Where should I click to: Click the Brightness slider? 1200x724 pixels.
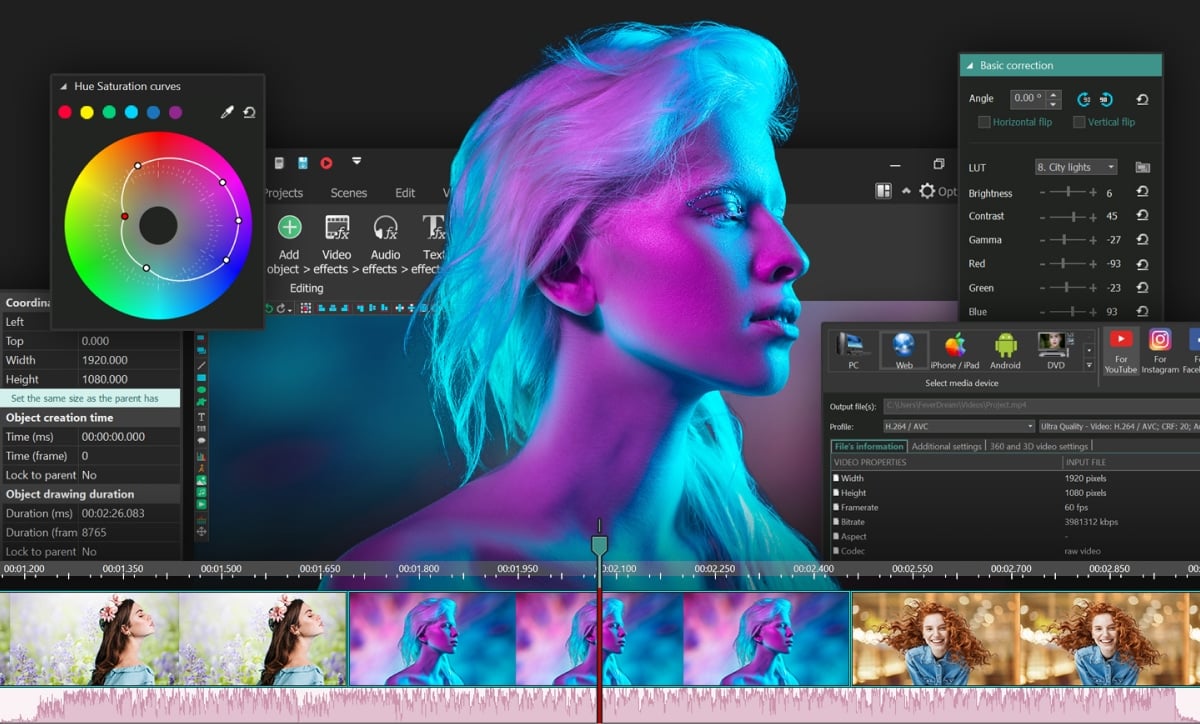[x=1068, y=192]
